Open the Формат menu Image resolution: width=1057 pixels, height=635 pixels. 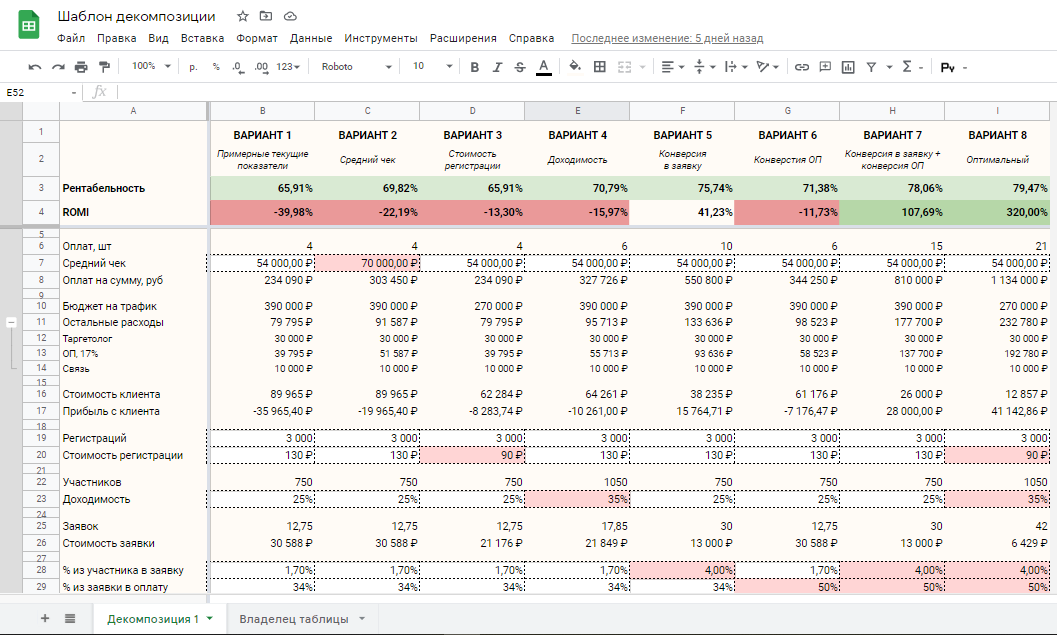257,38
